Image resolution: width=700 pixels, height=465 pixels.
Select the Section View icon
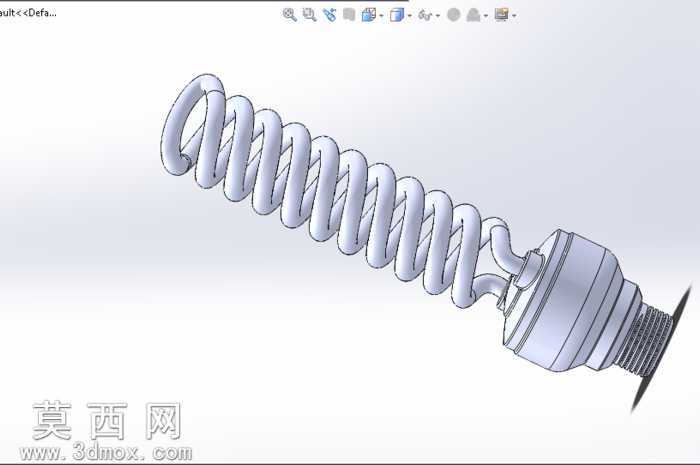point(349,15)
